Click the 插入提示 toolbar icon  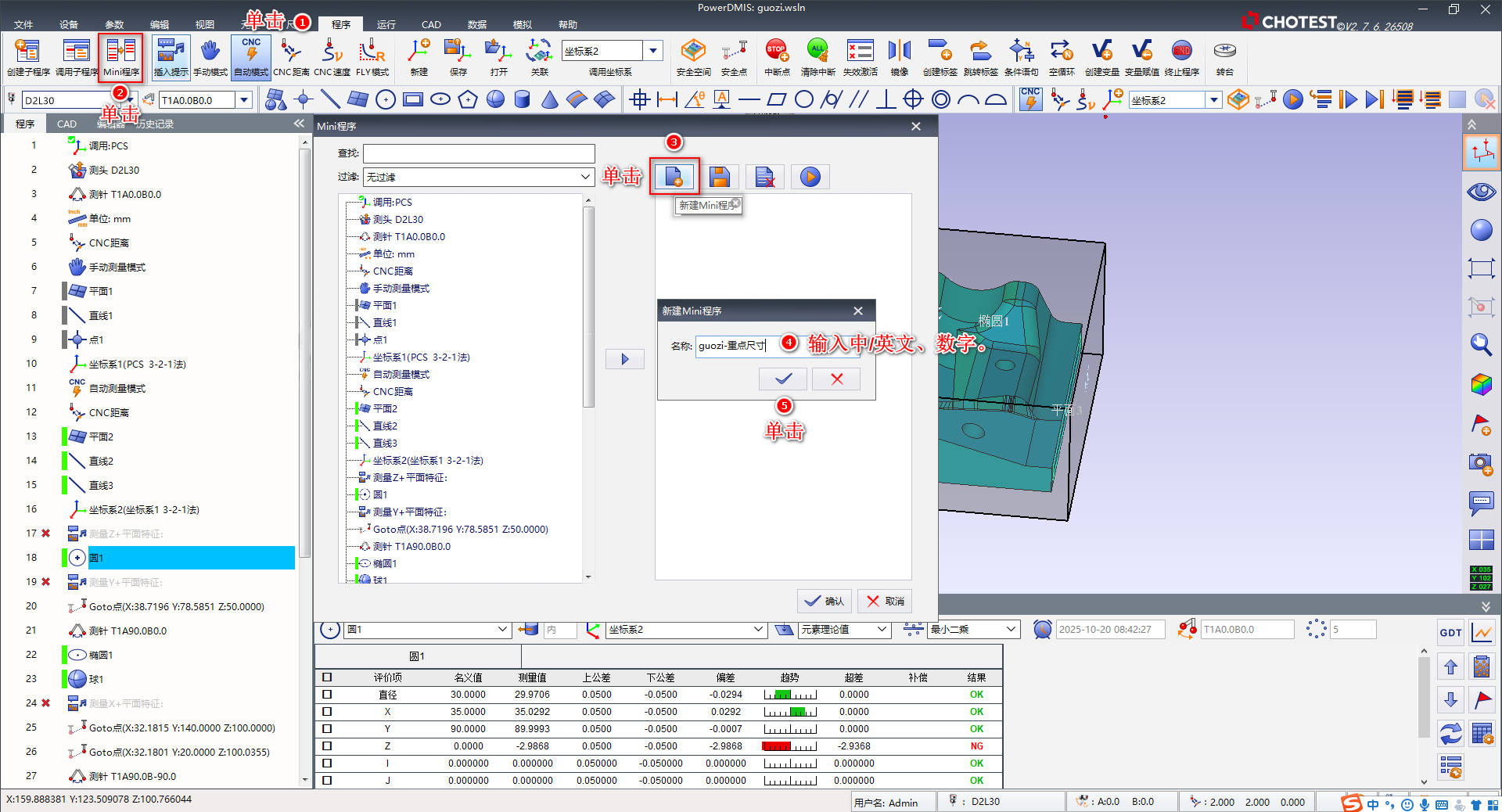[171, 57]
